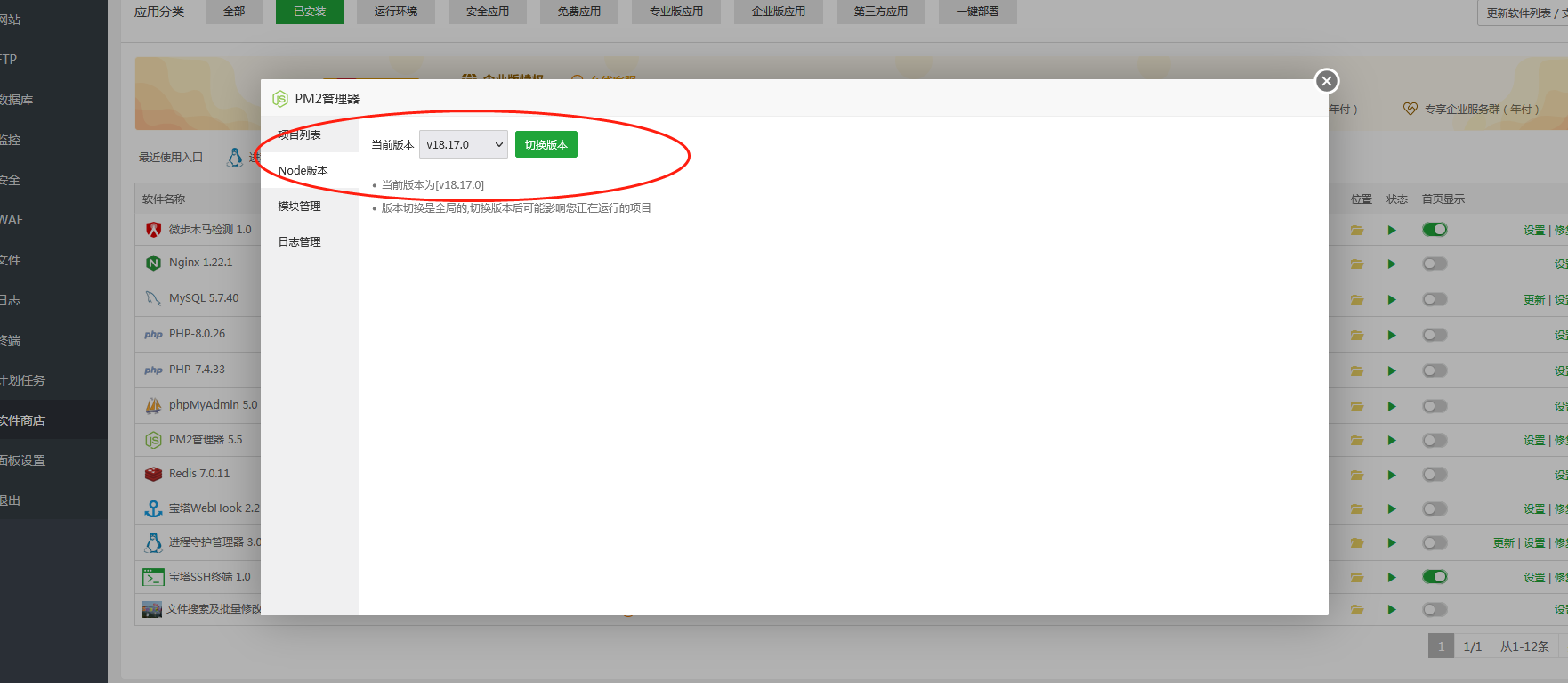Select the 专业版应用 category tab
Viewport: 1568px width, 683px height.
tap(676, 12)
